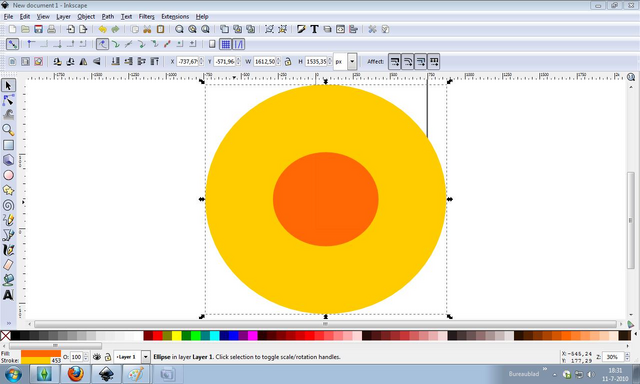Screen dimensions: 640x384
Task: Open the Layer 1 dropdown
Action: [146, 357]
